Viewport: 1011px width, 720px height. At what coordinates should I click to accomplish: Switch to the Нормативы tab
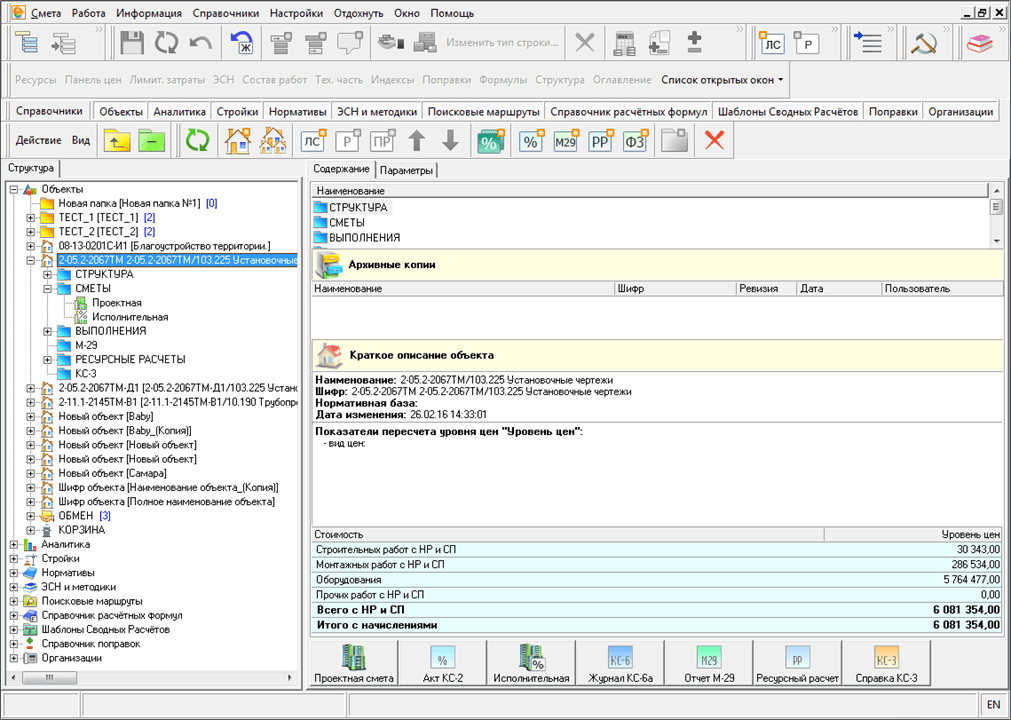coord(297,112)
